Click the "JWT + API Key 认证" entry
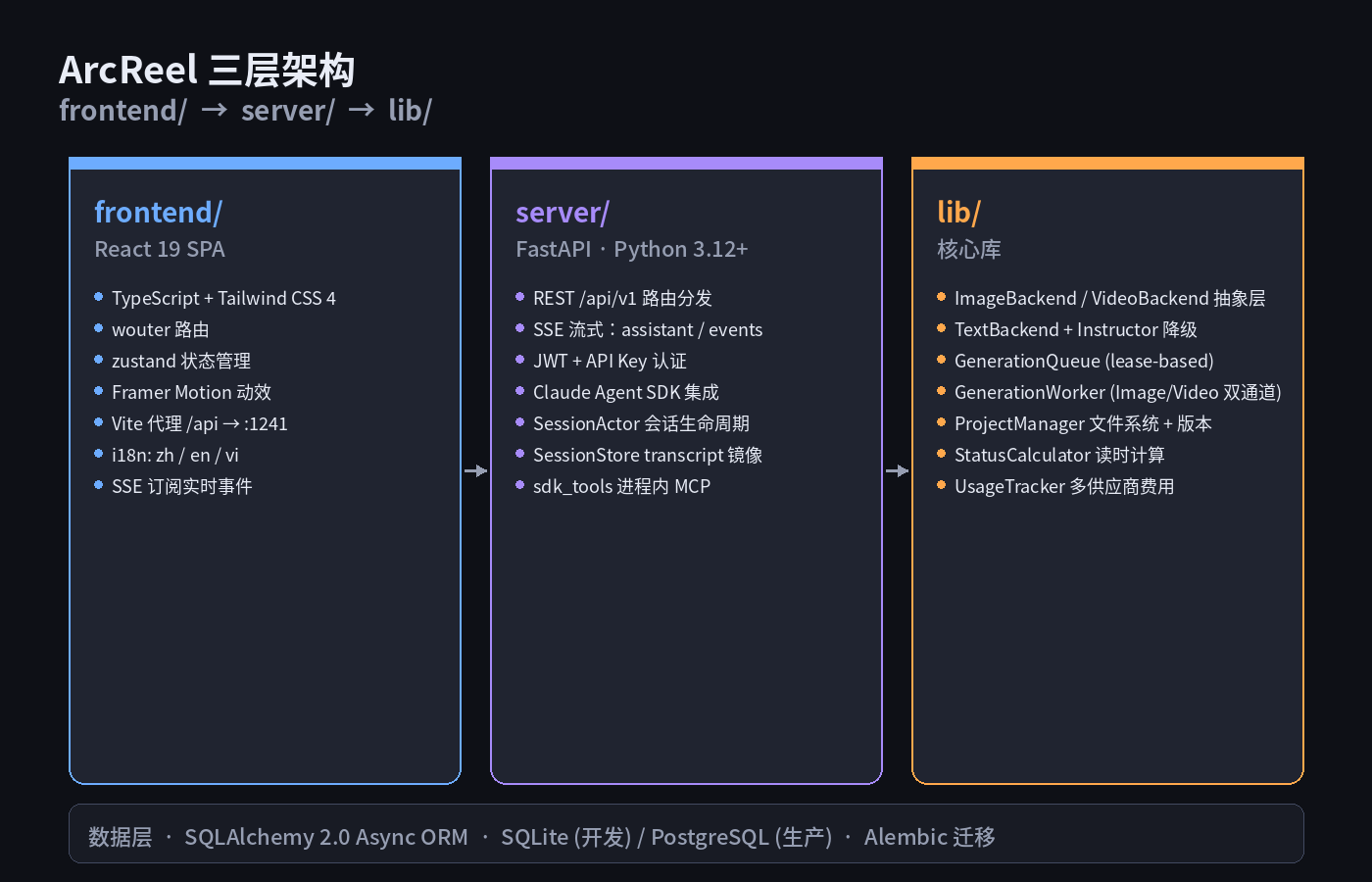 tap(610, 361)
